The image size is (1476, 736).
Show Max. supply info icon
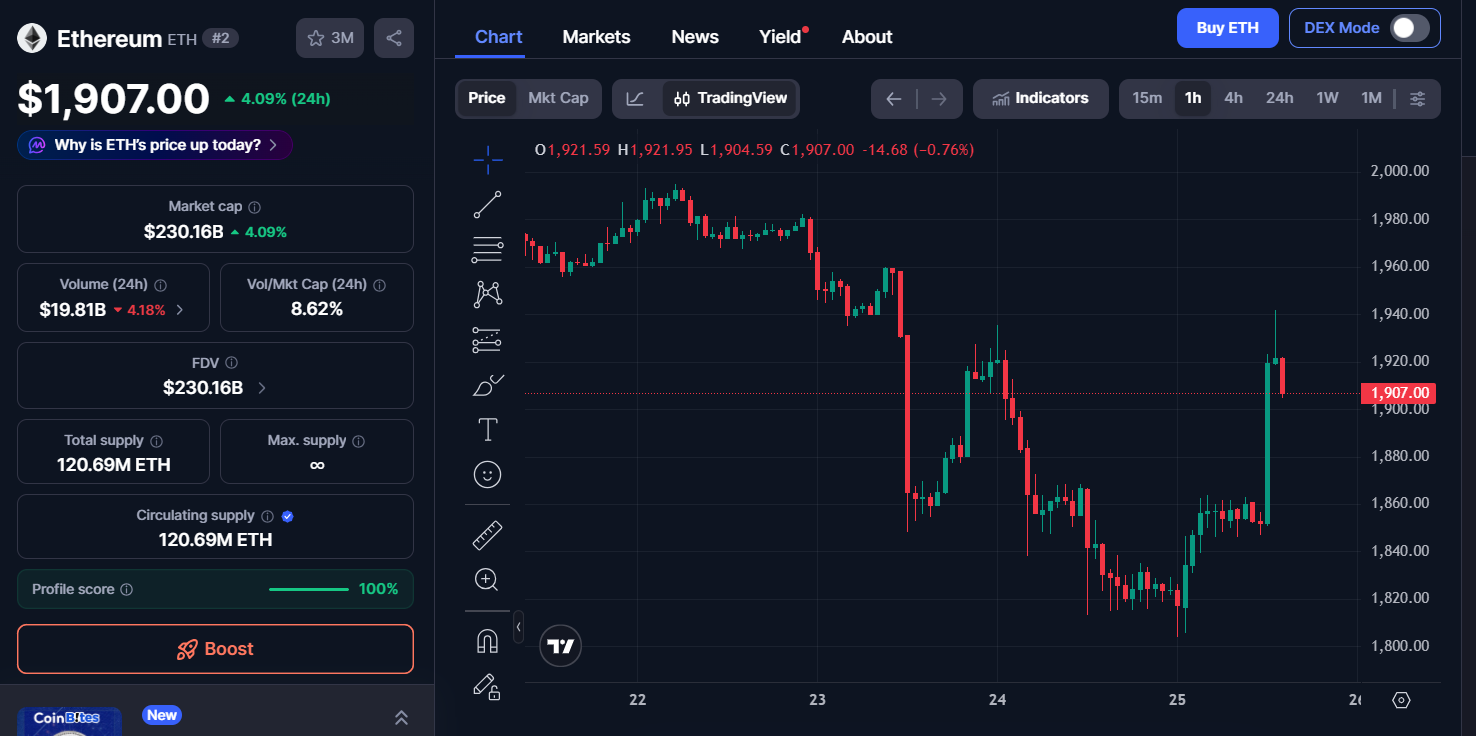tap(359, 441)
